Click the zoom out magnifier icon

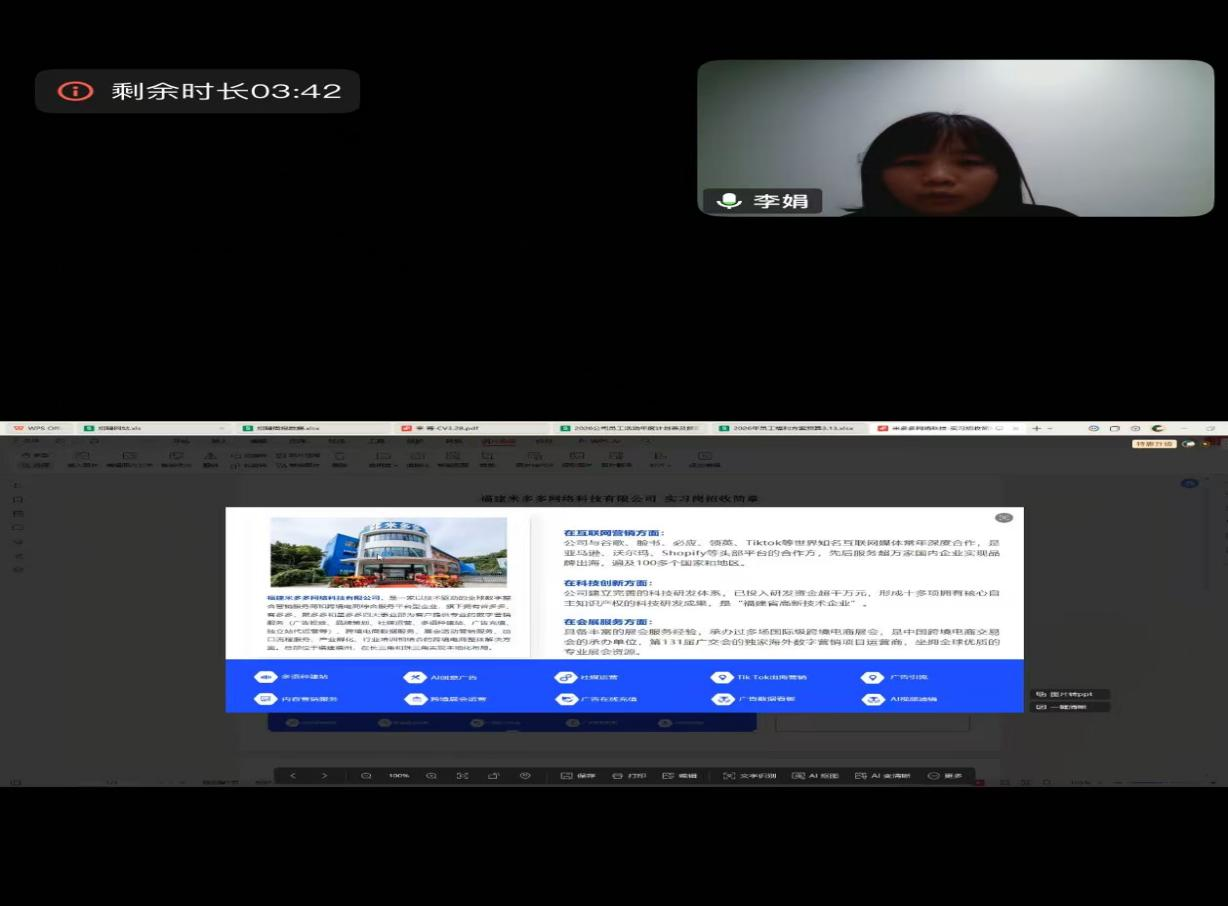tap(367, 776)
